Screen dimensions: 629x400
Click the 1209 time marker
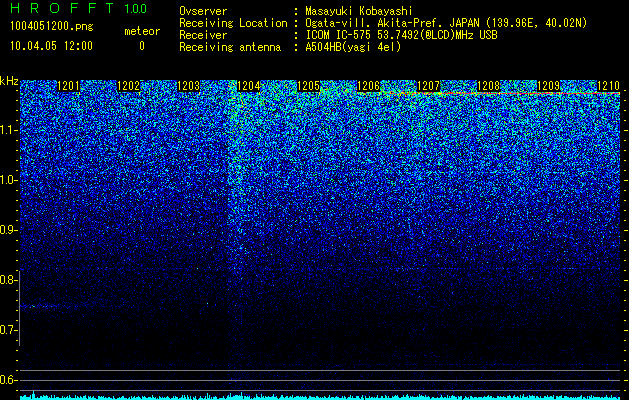[548, 86]
